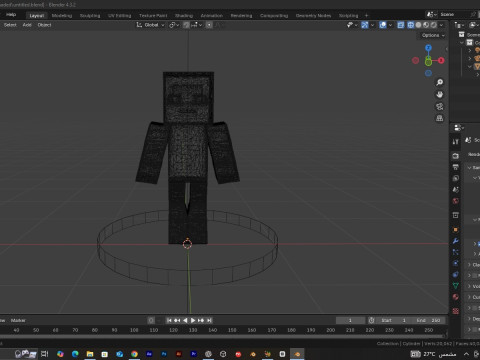
Task: Open the selectability and visibility dropdown
Action: point(352,25)
